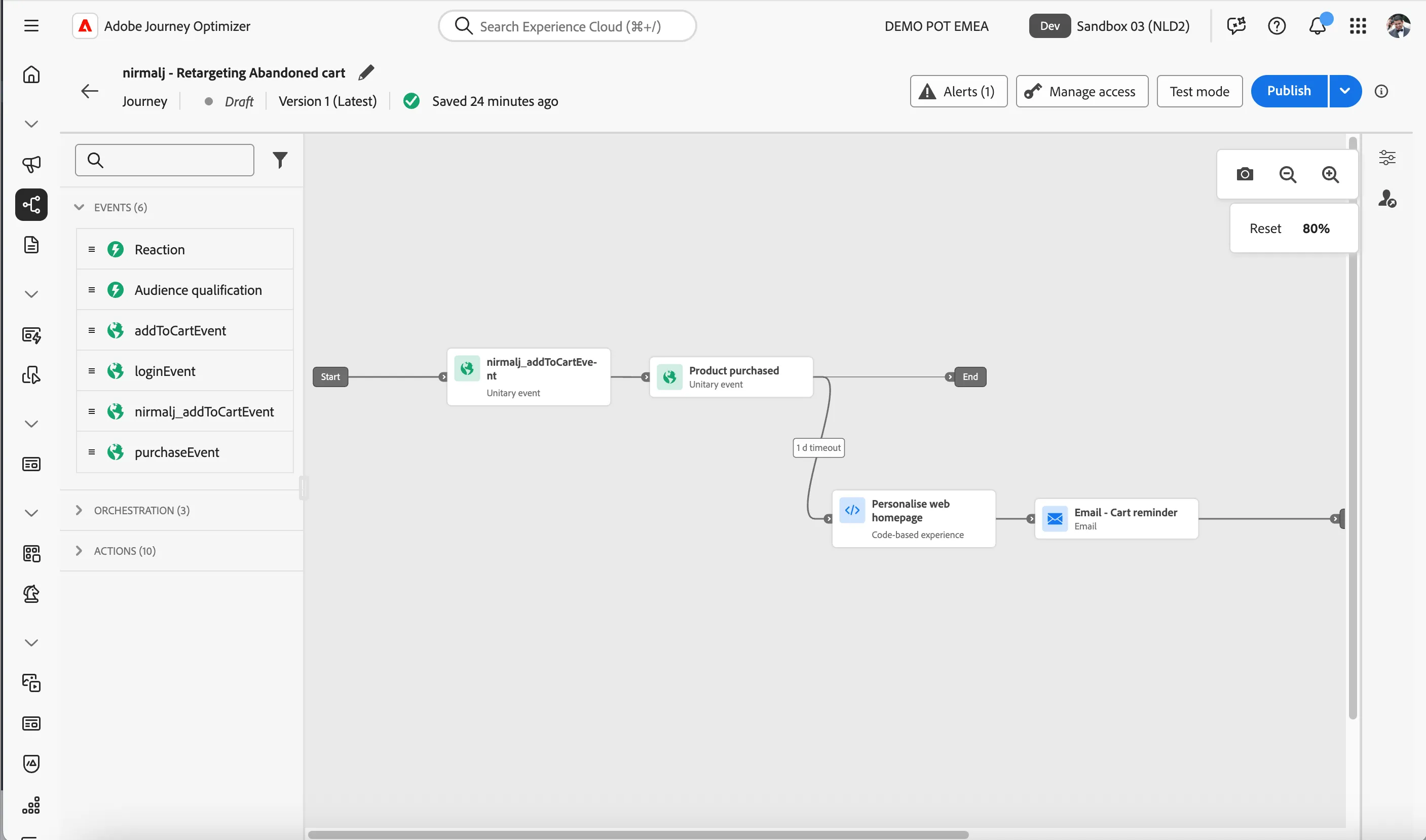Filter palette activities with funnel icon
The width and height of the screenshot is (1426, 840).
pyautogui.click(x=280, y=160)
